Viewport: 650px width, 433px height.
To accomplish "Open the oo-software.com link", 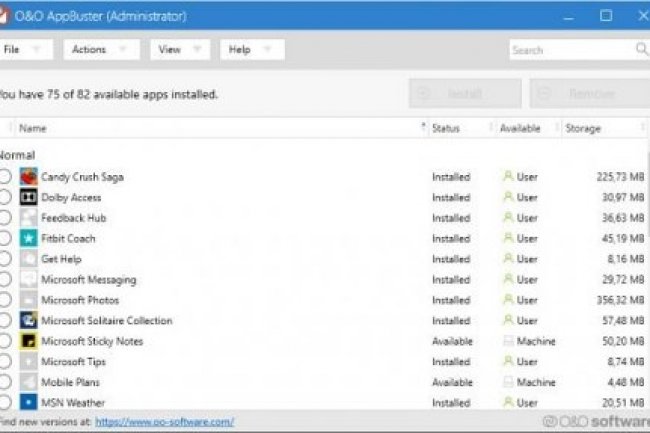I will pyautogui.click(x=165, y=422).
